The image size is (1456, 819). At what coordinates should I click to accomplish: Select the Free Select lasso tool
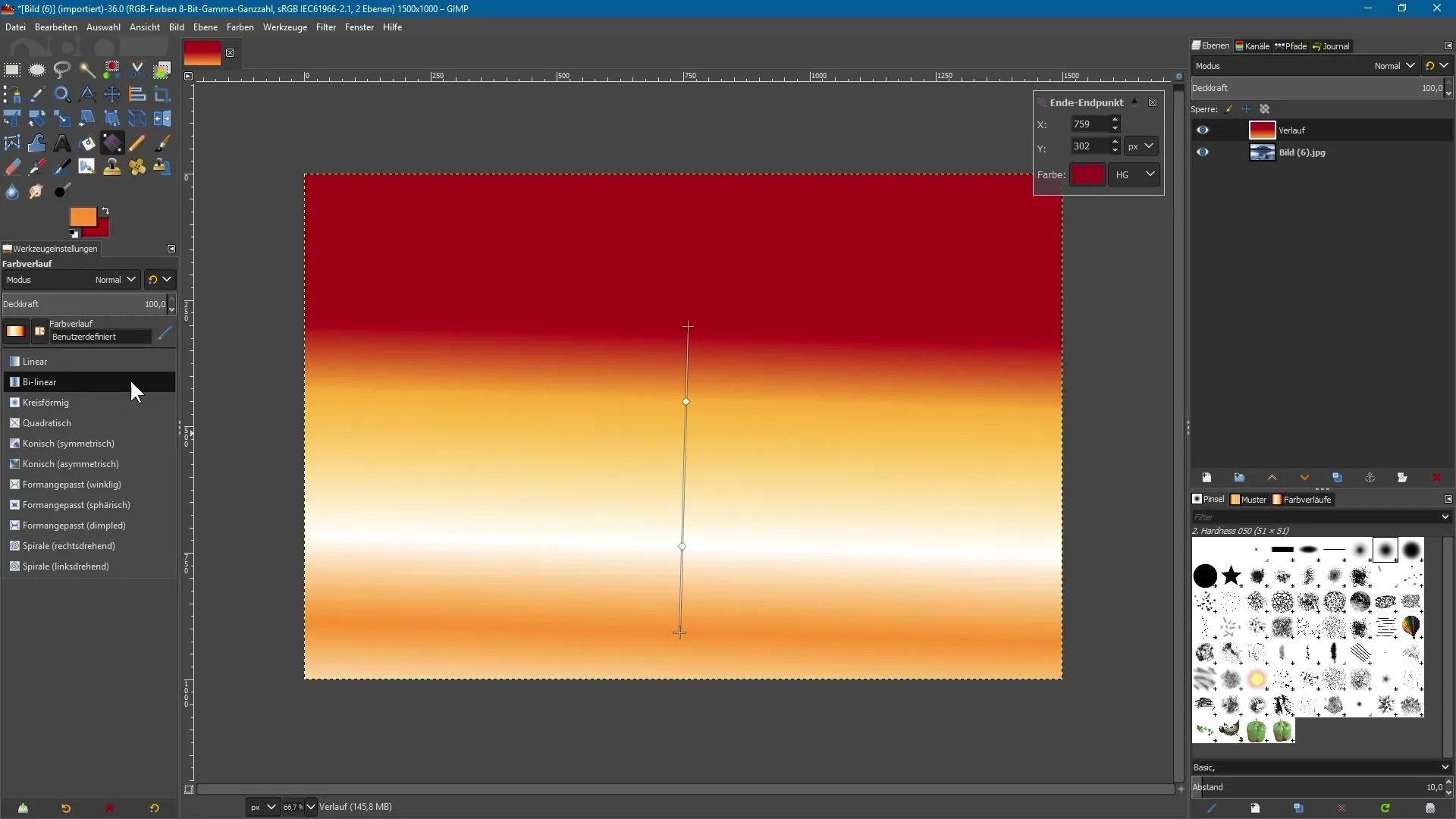pyautogui.click(x=62, y=71)
